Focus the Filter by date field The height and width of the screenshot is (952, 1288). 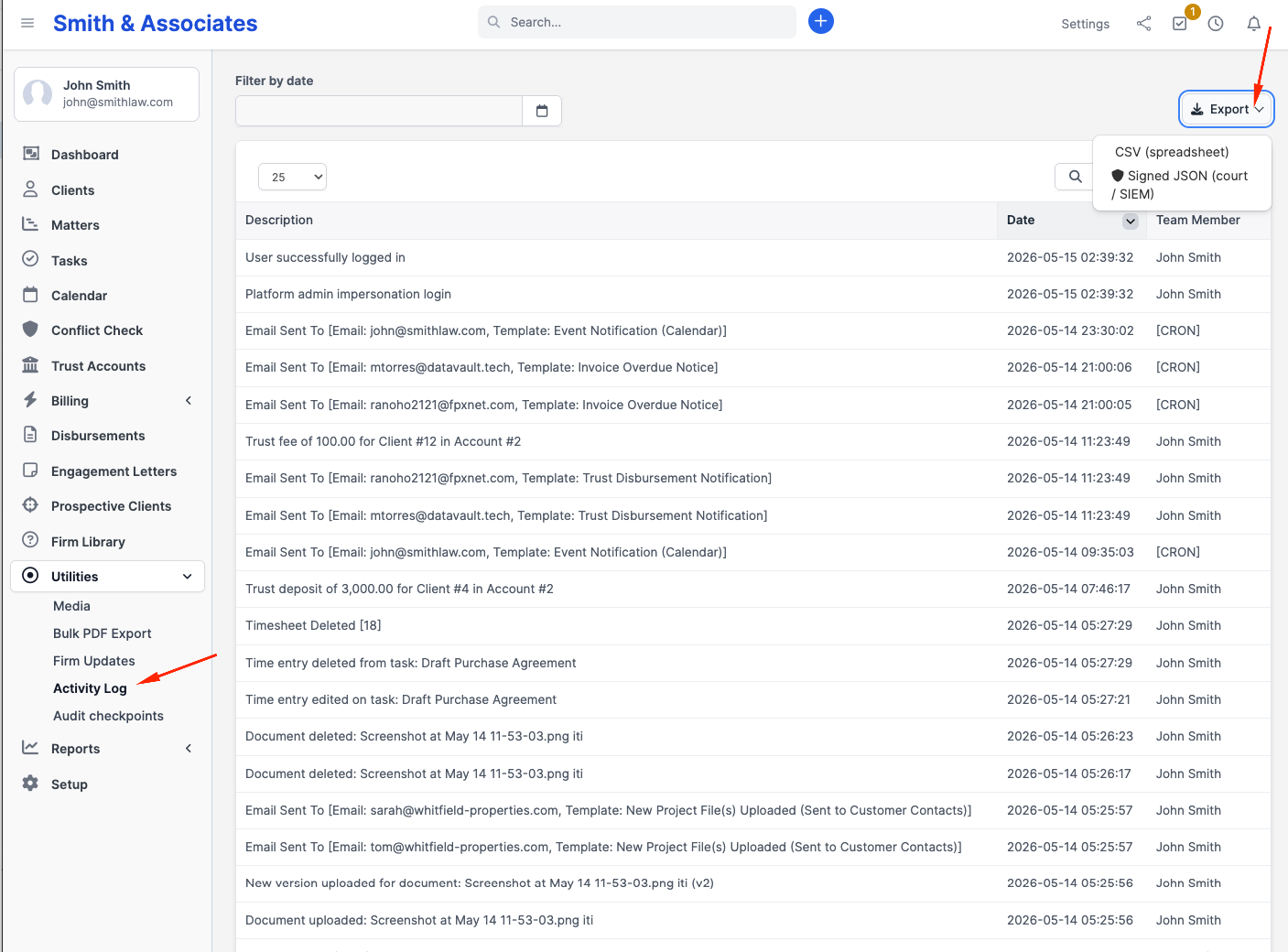[379, 111]
